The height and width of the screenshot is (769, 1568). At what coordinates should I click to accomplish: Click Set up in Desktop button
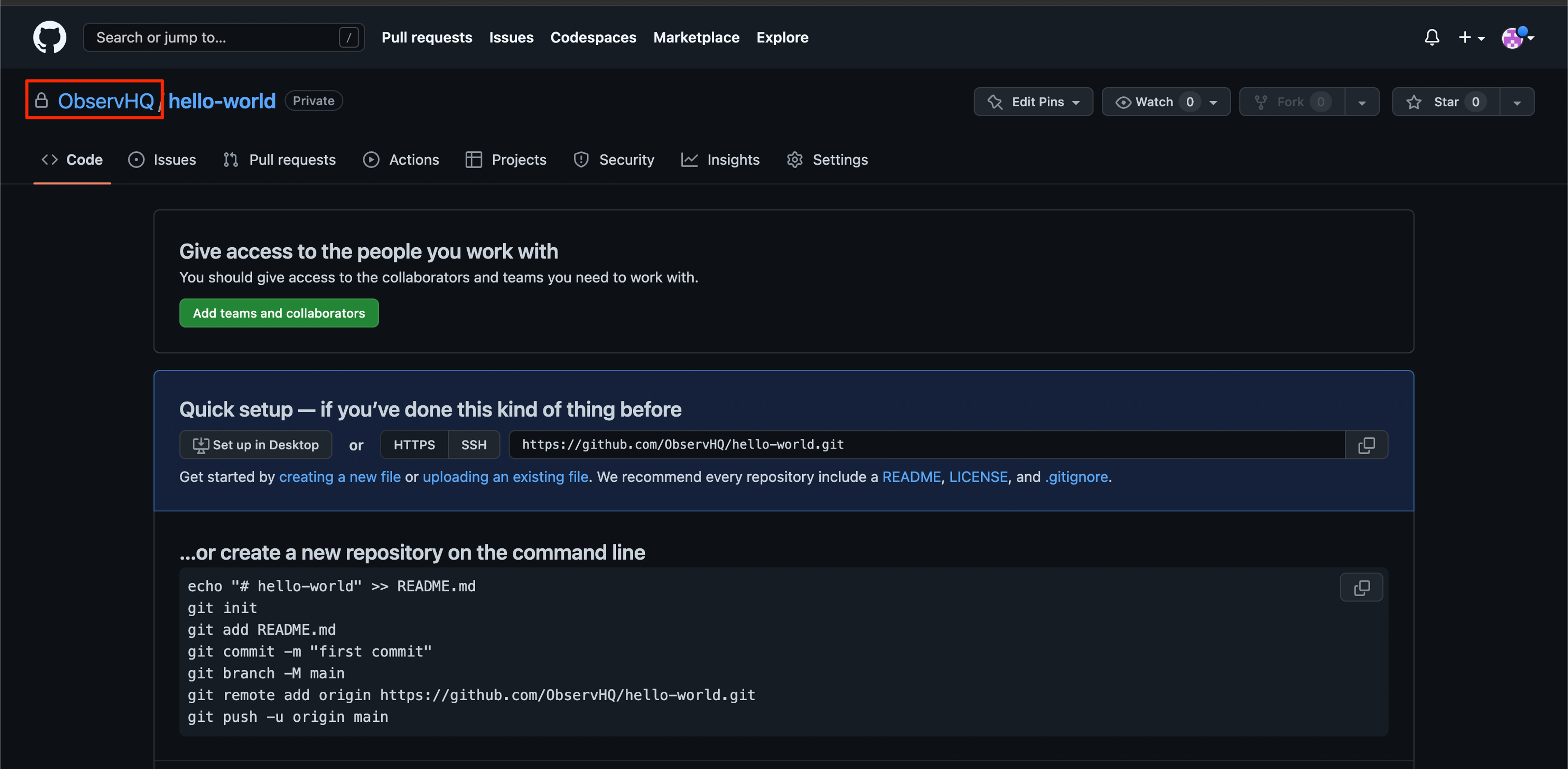point(256,445)
